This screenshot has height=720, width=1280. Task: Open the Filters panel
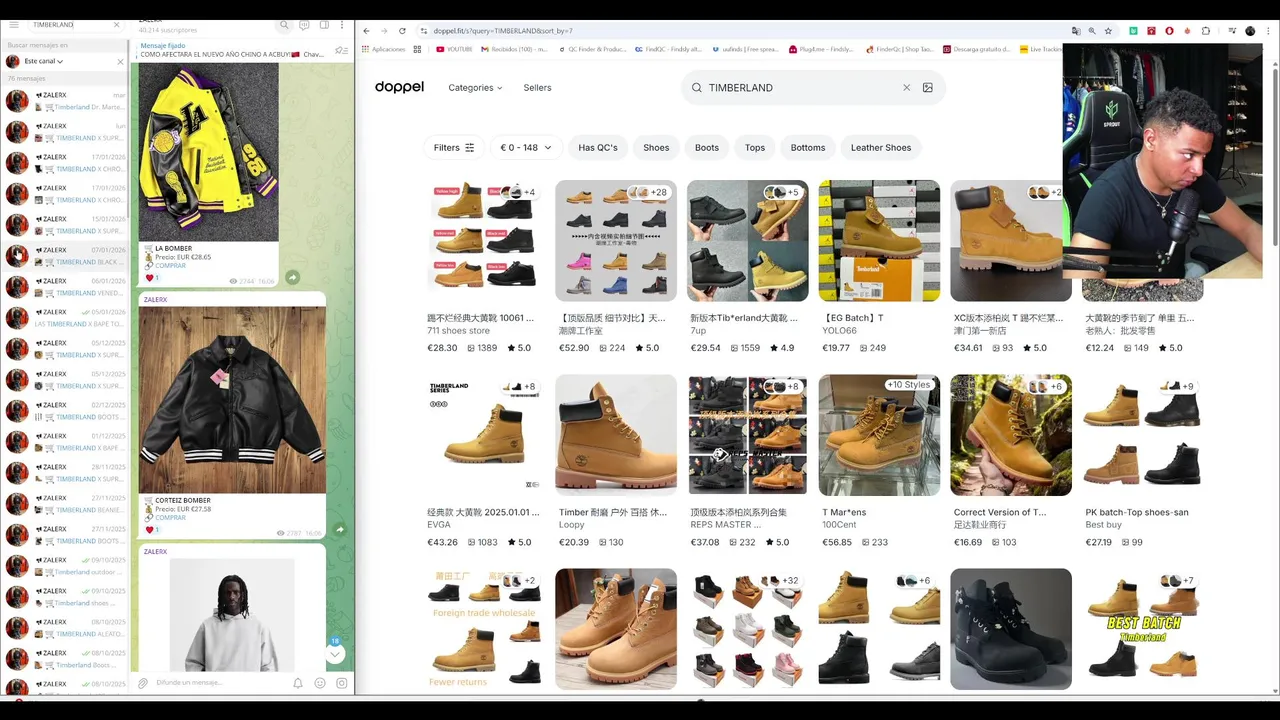point(454,147)
